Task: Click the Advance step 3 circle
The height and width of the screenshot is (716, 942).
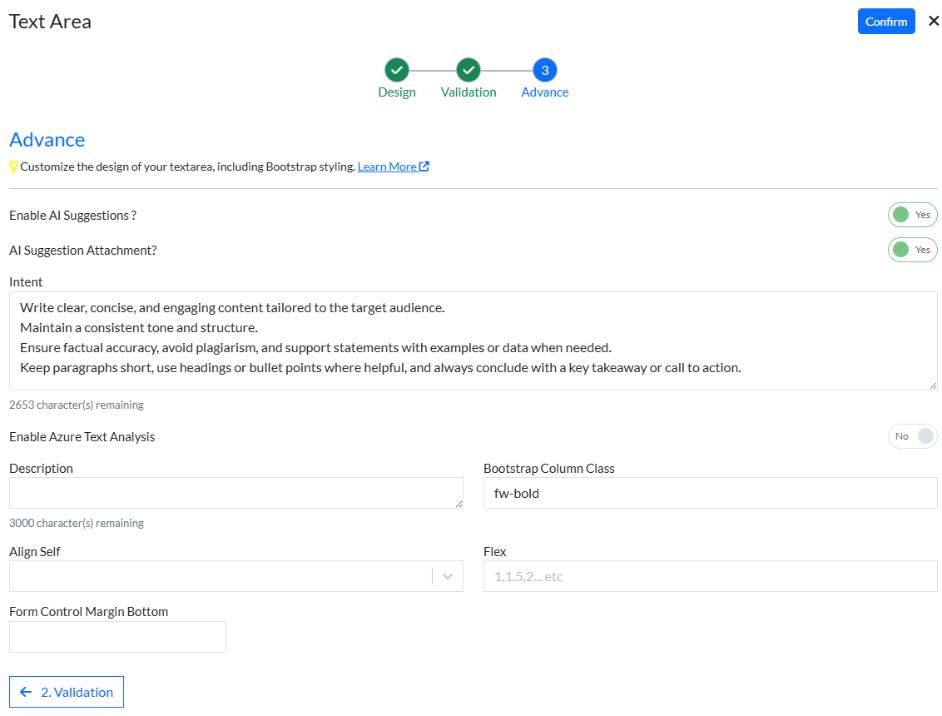Action: 544,70
